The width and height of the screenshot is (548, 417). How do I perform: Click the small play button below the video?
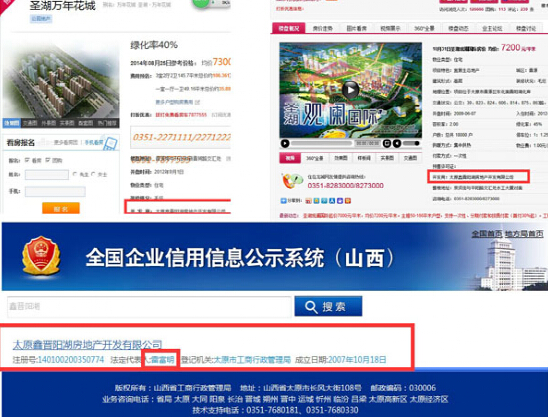285,143
